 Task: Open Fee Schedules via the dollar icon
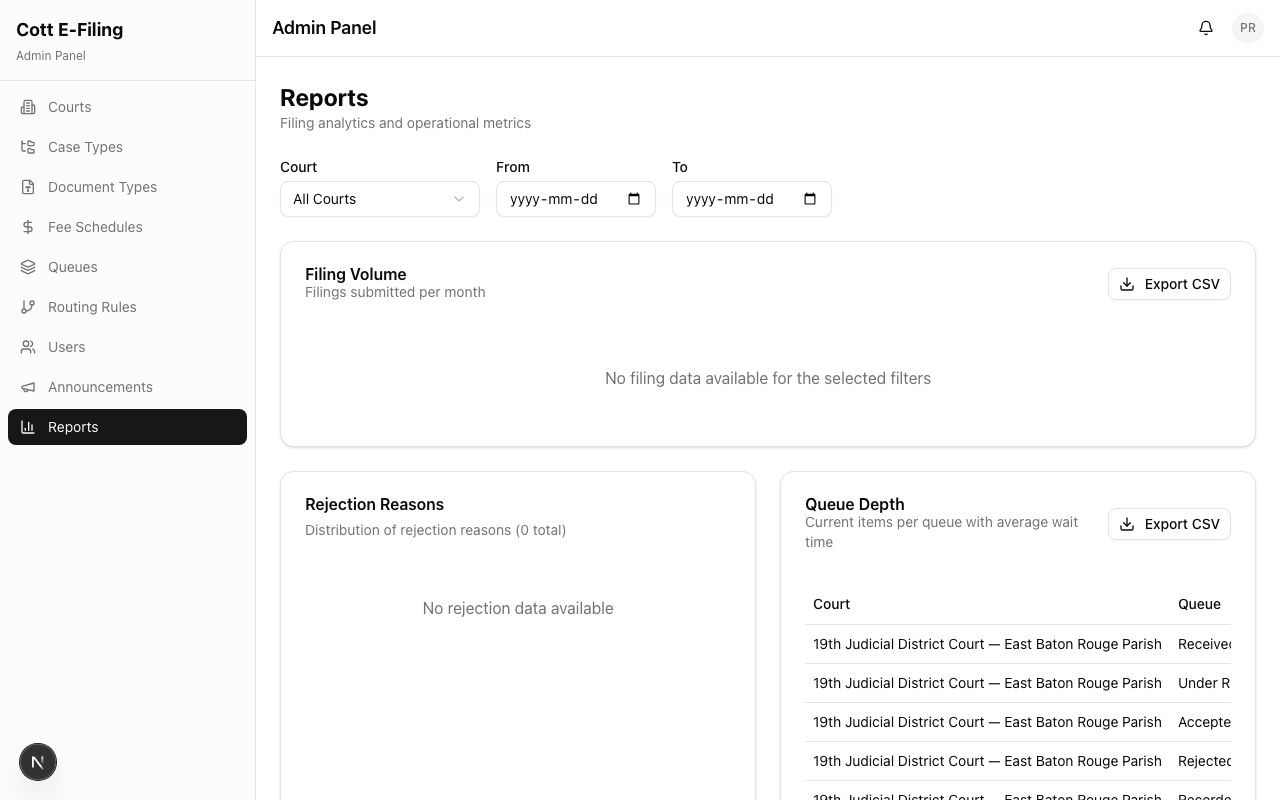pyautogui.click(x=28, y=227)
